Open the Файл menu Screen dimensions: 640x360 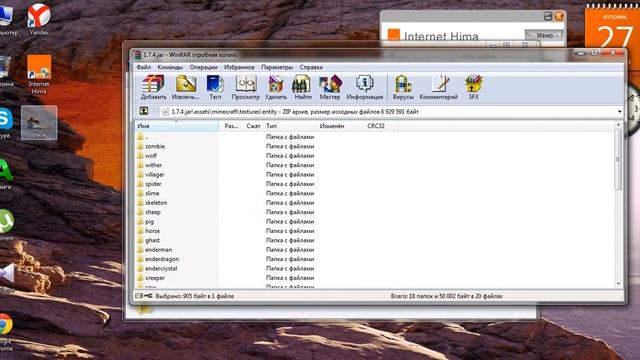pos(143,67)
